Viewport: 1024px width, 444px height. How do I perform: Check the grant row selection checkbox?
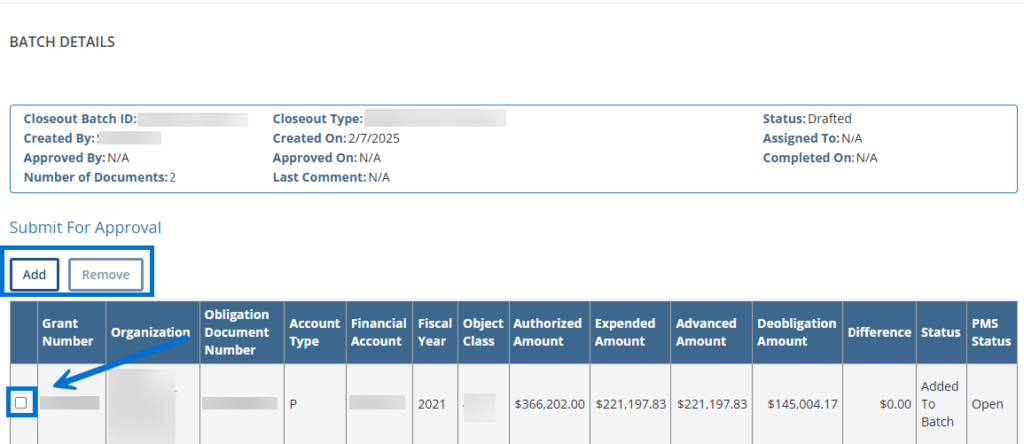pos(22,403)
